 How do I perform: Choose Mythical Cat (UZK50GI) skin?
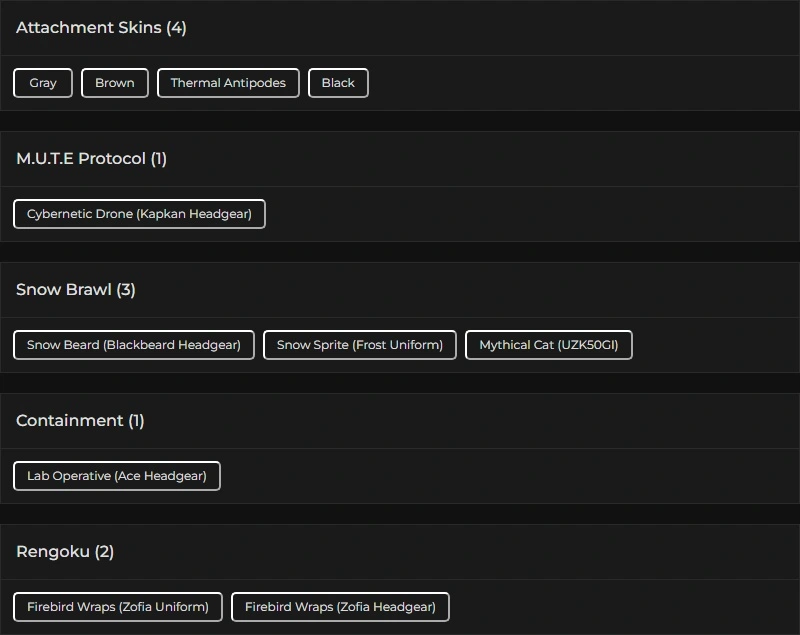point(549,345)
